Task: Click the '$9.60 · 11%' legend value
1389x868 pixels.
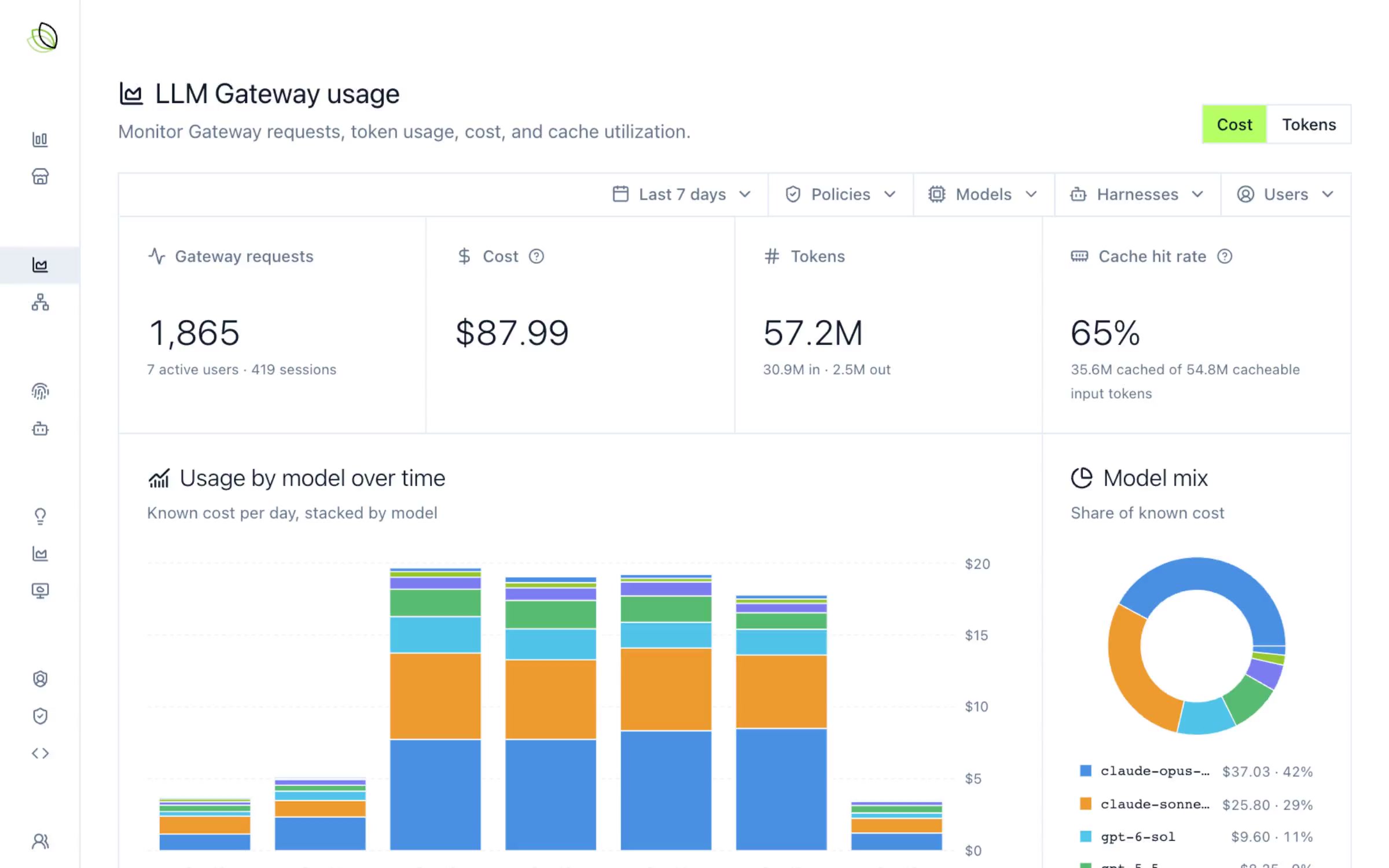Action: coord(1272,837)
